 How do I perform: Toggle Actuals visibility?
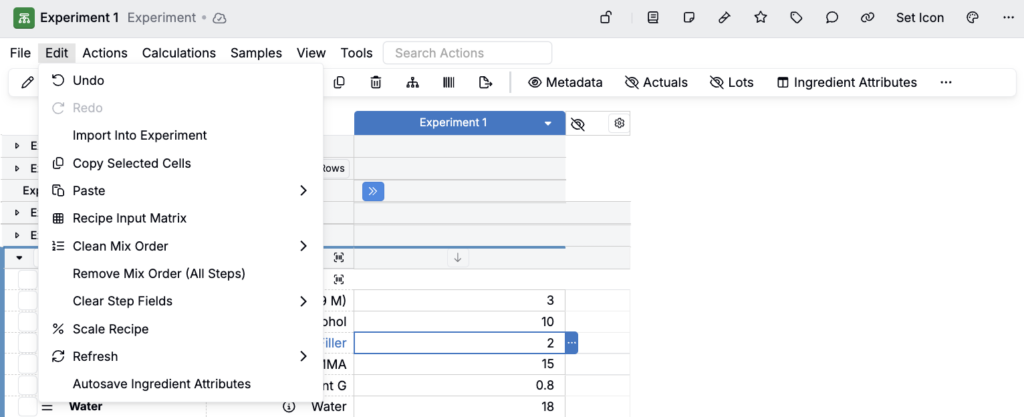point(656,83)
